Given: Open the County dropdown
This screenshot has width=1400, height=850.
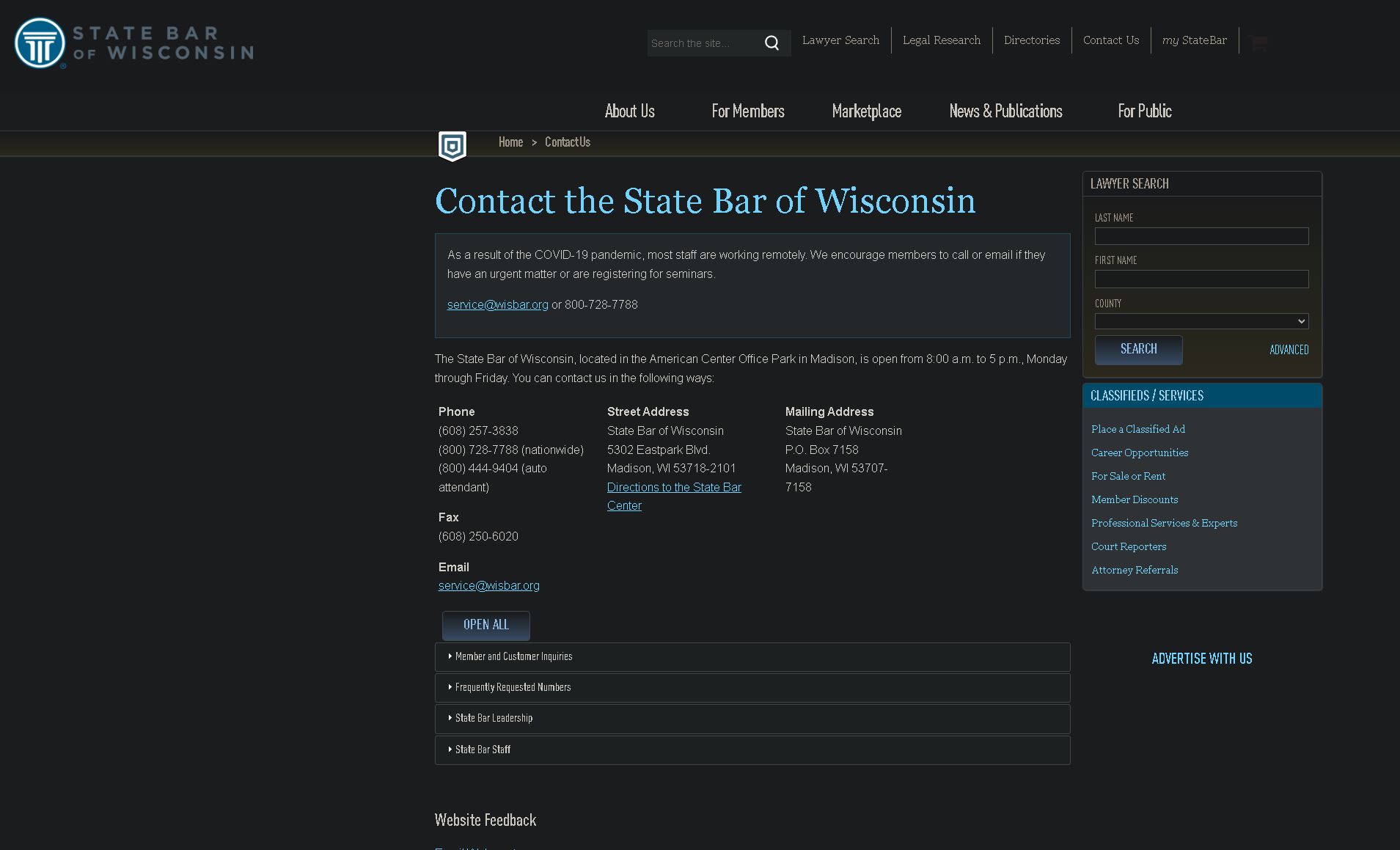Looking at the screenshot, I should tap(1201, 321).
